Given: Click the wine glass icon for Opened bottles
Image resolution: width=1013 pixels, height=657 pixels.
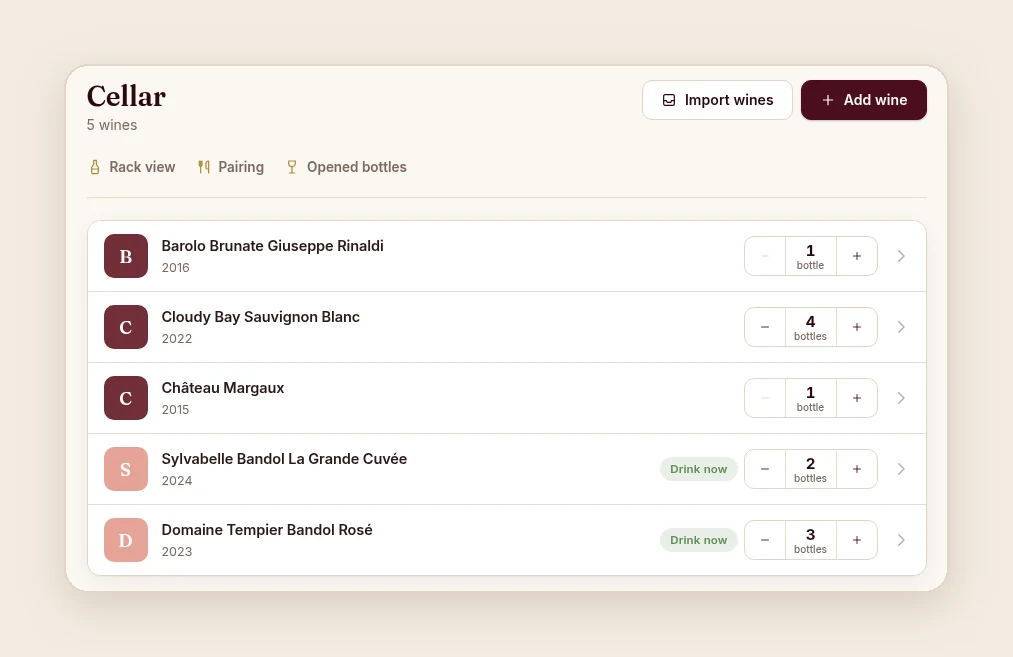Looking at the screenshot, I should pos(292,167).
